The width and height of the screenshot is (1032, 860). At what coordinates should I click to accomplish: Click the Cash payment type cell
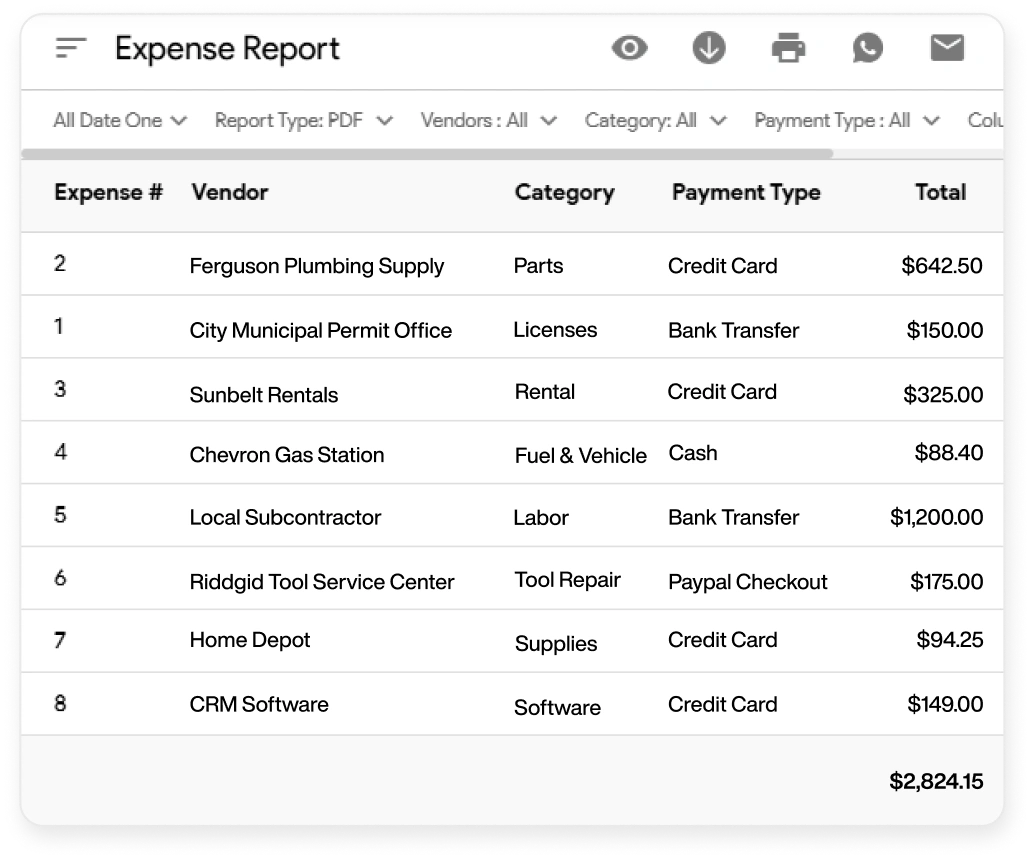point(692,453)
